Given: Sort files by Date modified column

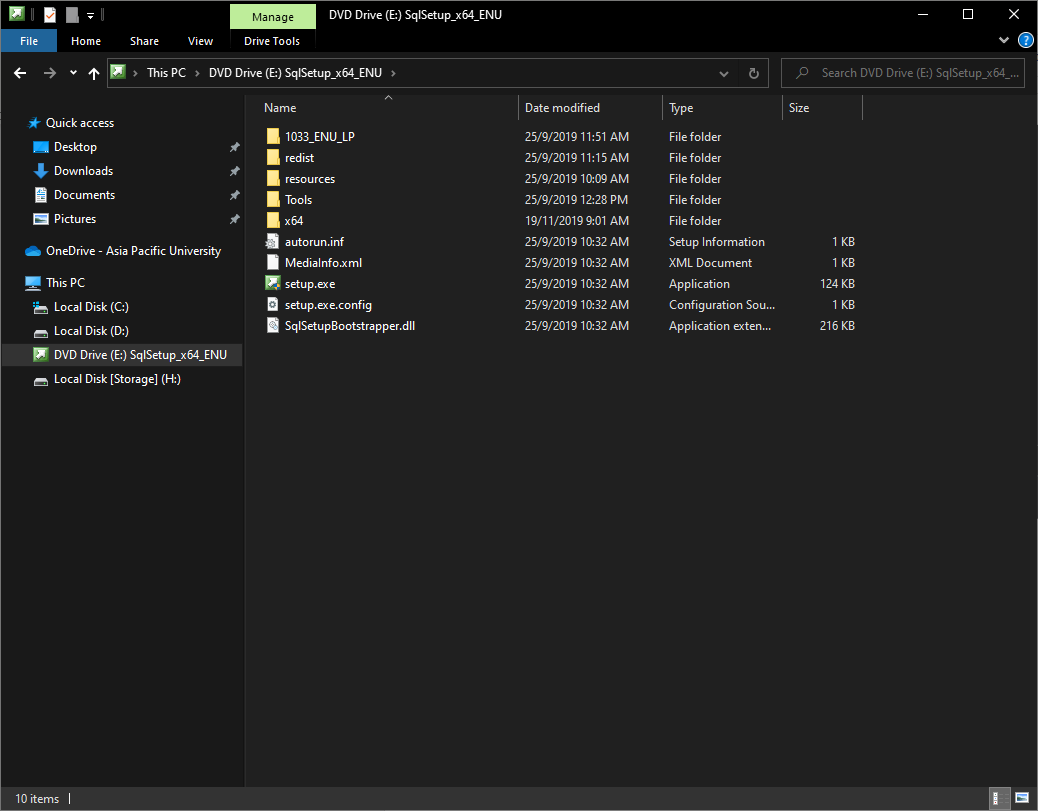Looking at the screenshot, I should pos(562,108).
